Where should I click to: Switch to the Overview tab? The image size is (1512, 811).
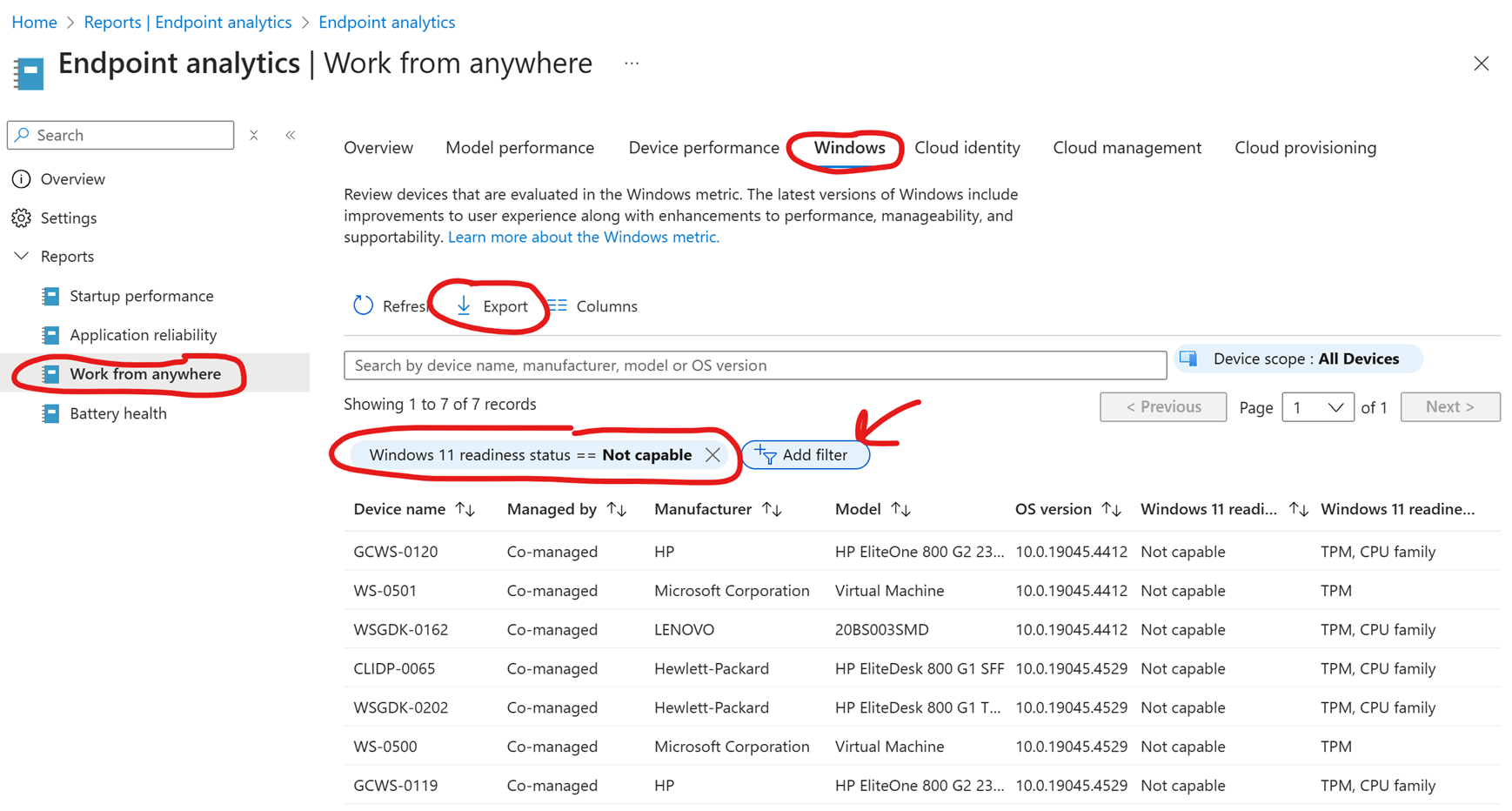pyautogui.click(x=378, y=148)
